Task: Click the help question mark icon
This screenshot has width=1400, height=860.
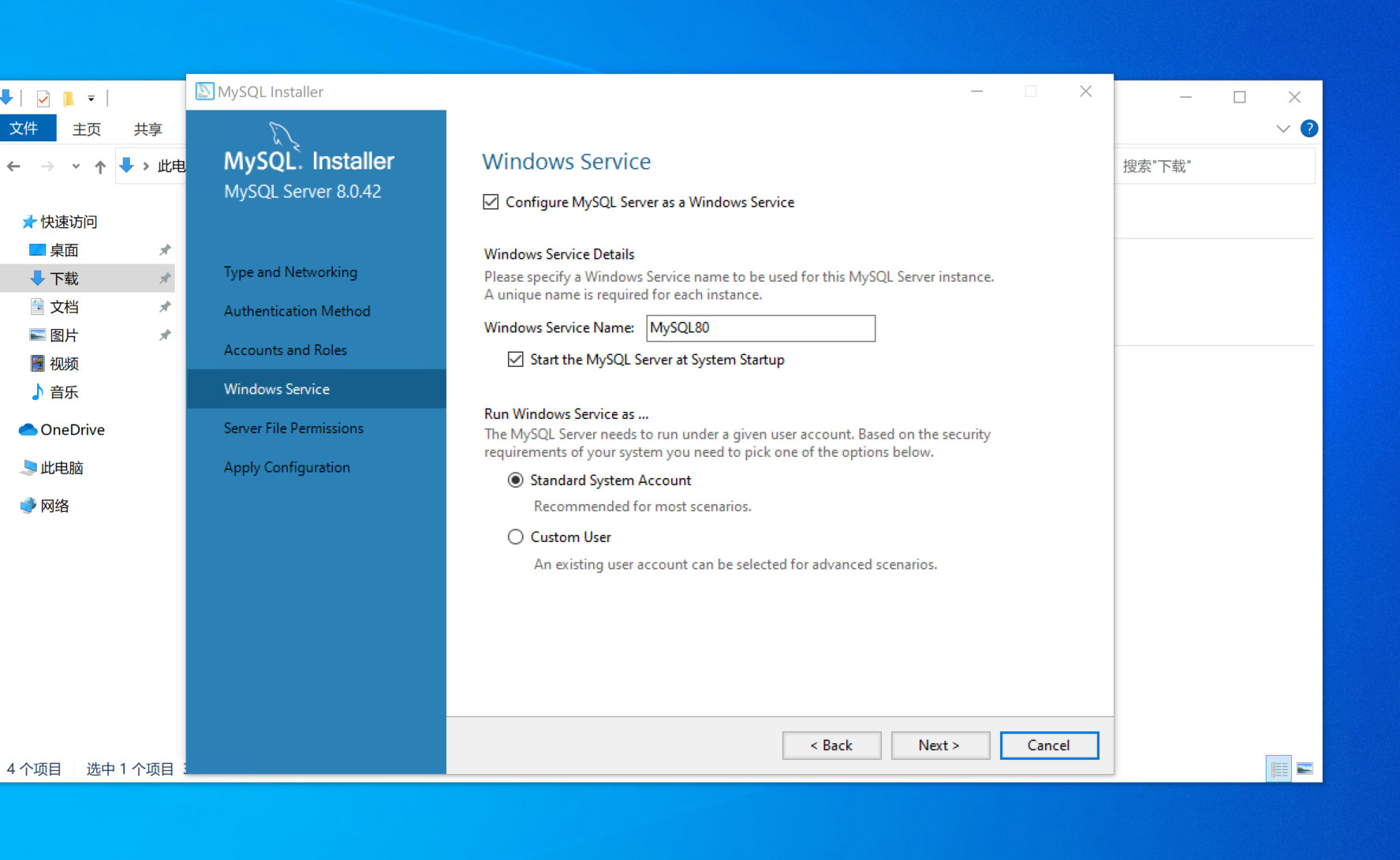Action: click(1309, 129)
